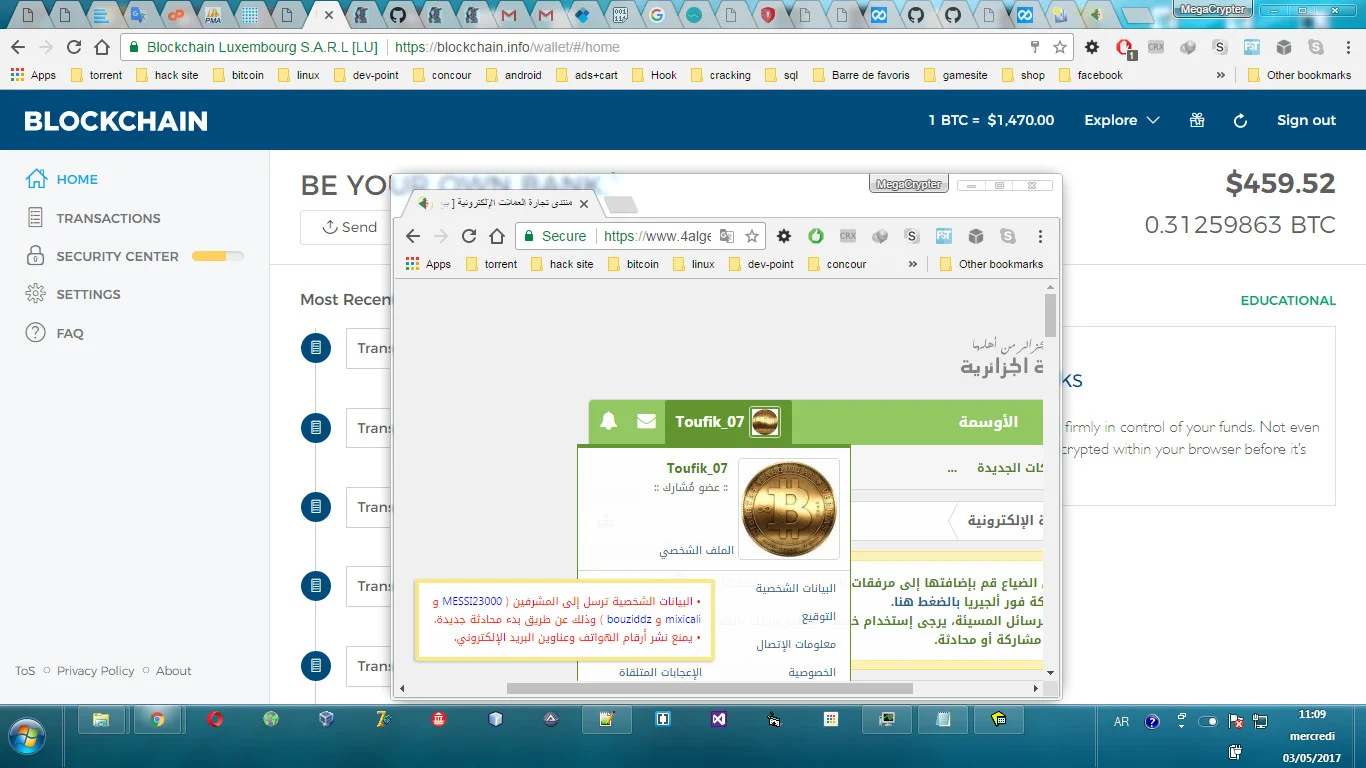This screenshot has width=1366, height=768.
Task: Expand the Explore dropdown menu
Action: (1122, 120)
